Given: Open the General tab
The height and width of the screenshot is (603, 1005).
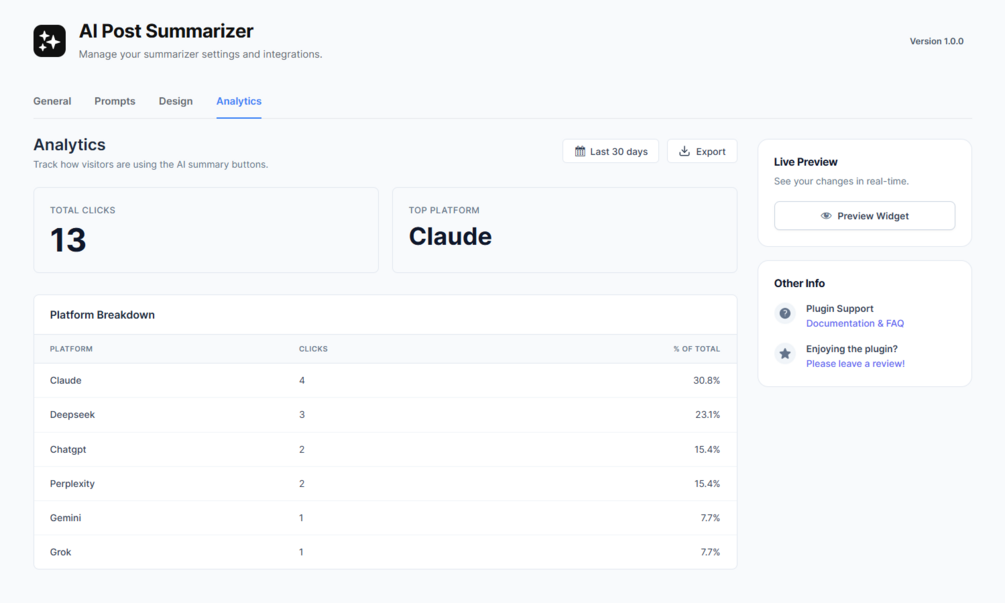Looking at the screenshot, I should [52, 101].
